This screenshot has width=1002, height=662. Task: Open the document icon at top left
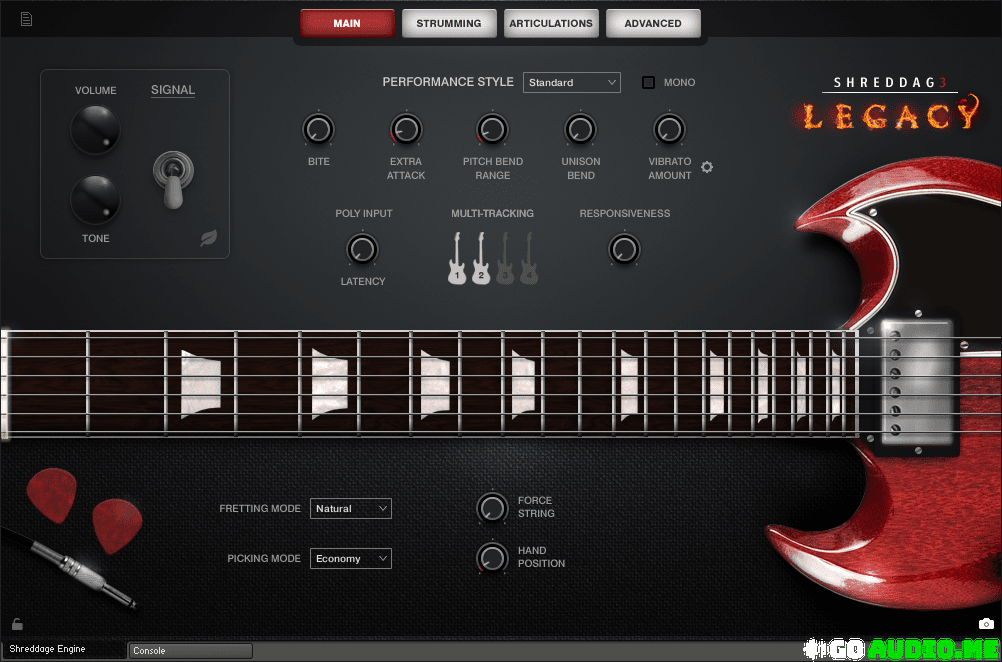(x=26, y=20)
